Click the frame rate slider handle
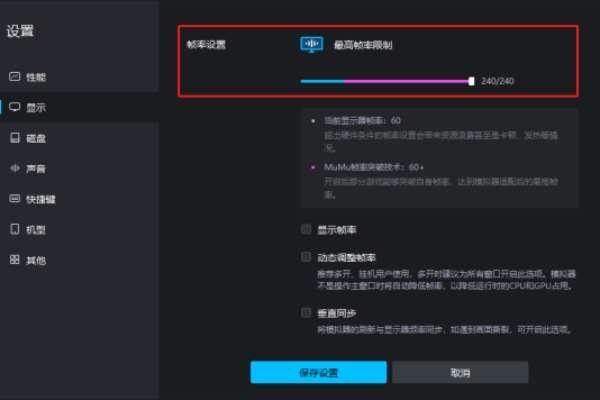600x400 pixels. (x=471, y=81)
